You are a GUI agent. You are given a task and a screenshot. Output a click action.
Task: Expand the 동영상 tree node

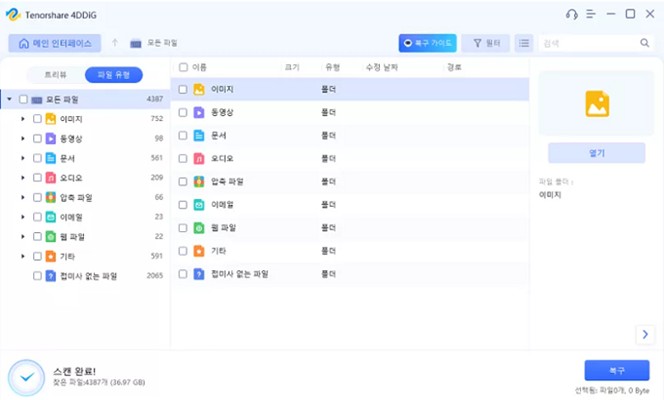click(x=23, y=138)
